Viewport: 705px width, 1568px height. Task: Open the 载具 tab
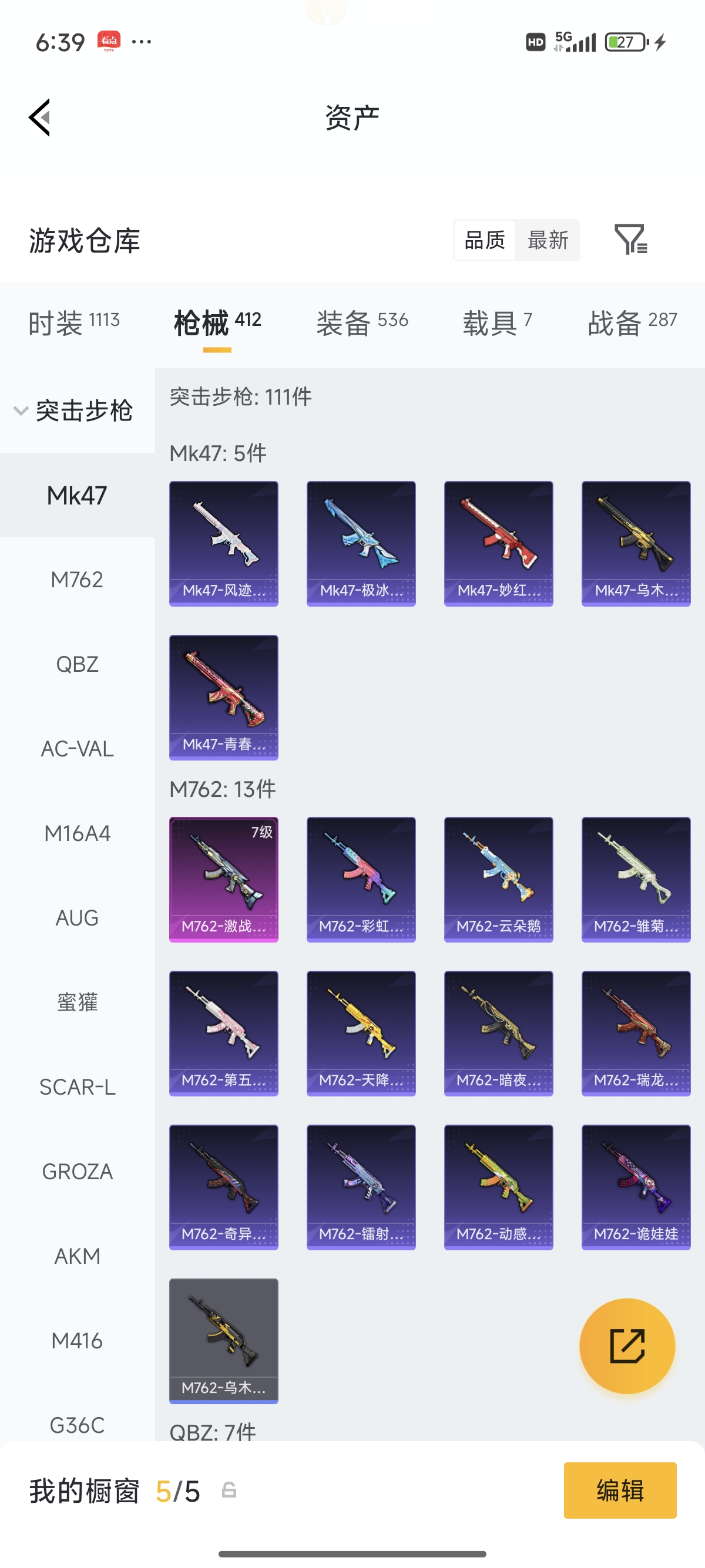[x=498, y=322]
